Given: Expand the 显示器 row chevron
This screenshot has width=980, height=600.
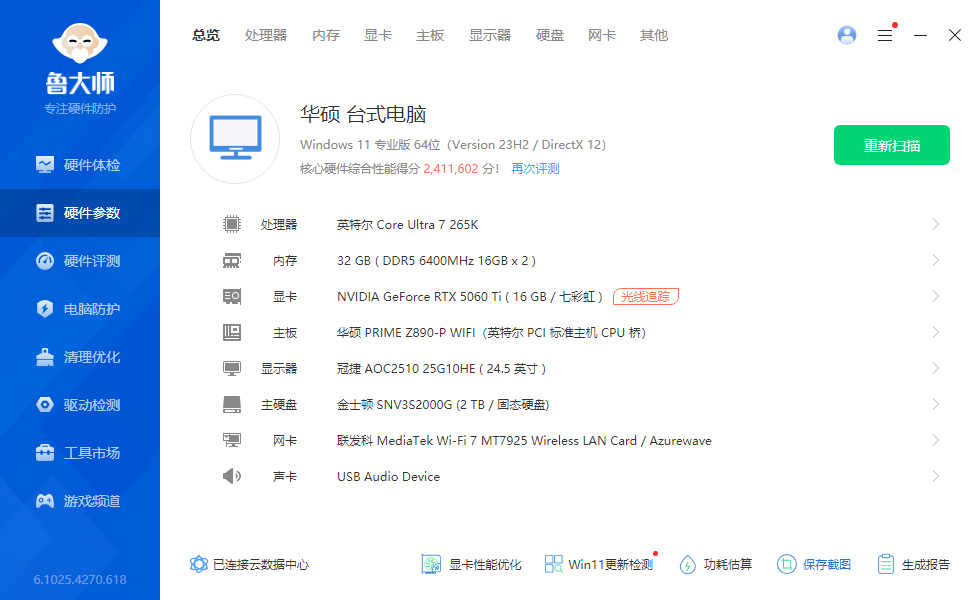Looking at the screenshot, I should [x=936, y=369].
